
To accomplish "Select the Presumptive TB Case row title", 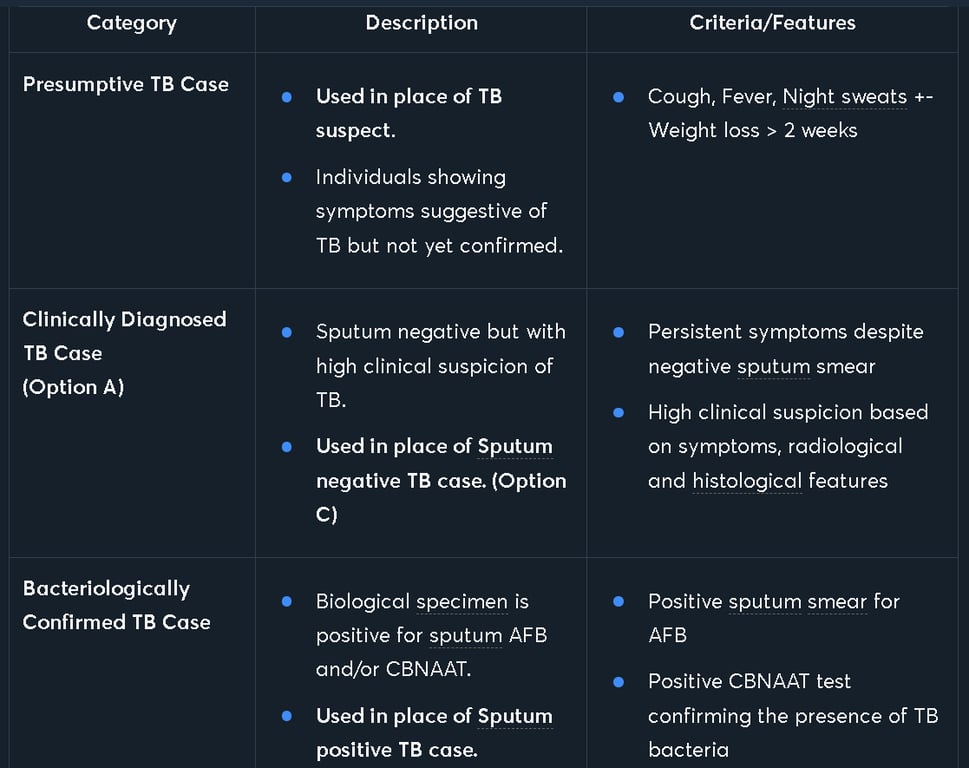I will [126, 84].
